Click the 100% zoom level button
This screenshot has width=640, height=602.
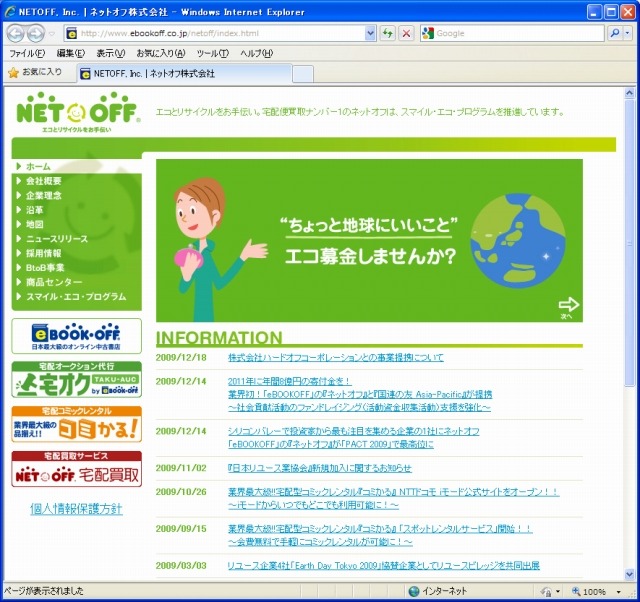coord(589,591)
